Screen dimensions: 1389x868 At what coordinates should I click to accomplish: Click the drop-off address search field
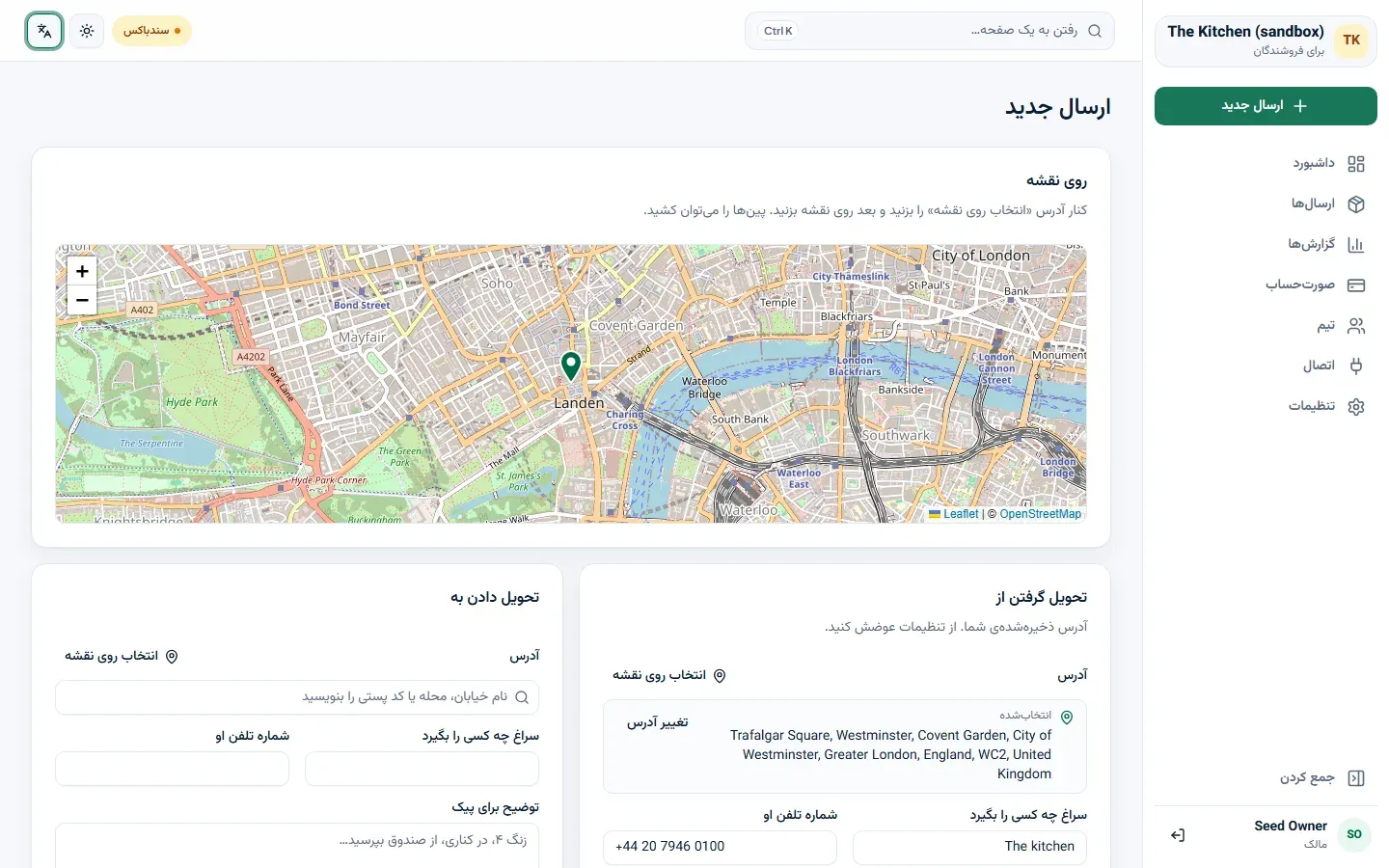297,697
